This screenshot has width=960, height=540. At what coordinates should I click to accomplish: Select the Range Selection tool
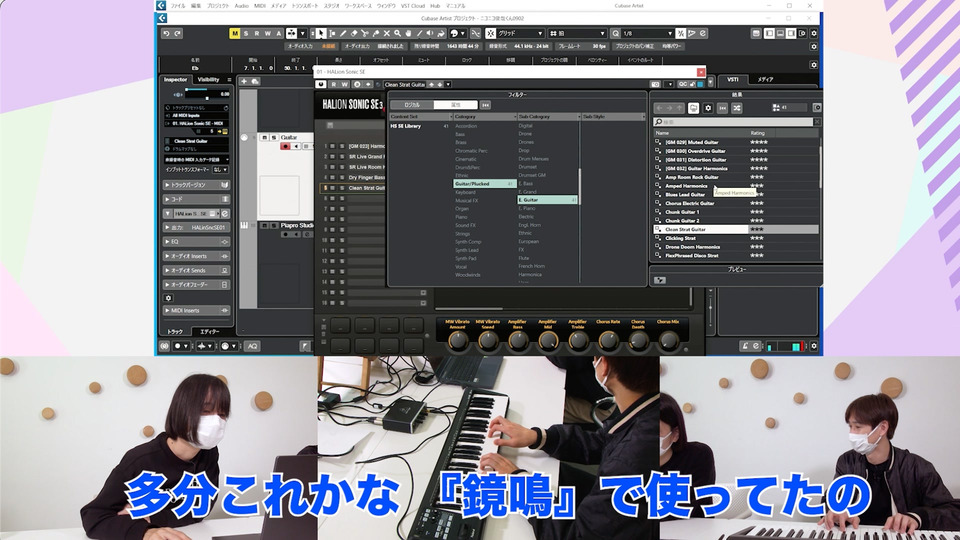click(332, 33)
